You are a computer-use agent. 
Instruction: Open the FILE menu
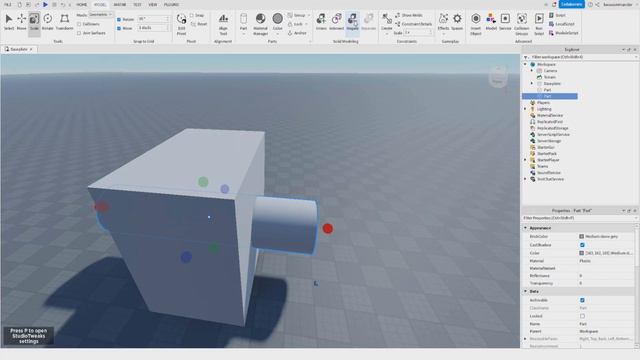tap(8, 4)
